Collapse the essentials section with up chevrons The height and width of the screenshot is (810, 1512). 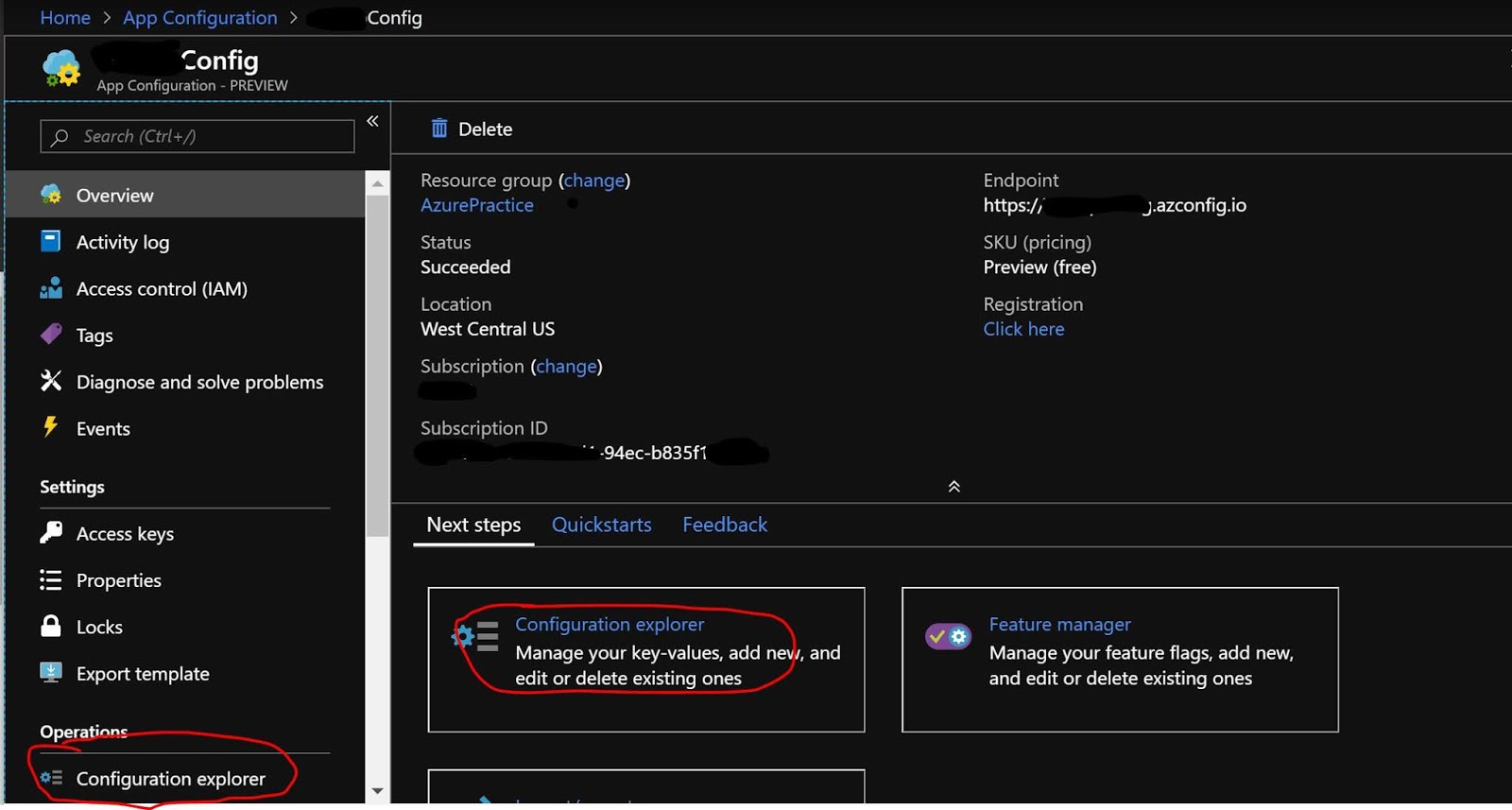(x=954, y=487)
